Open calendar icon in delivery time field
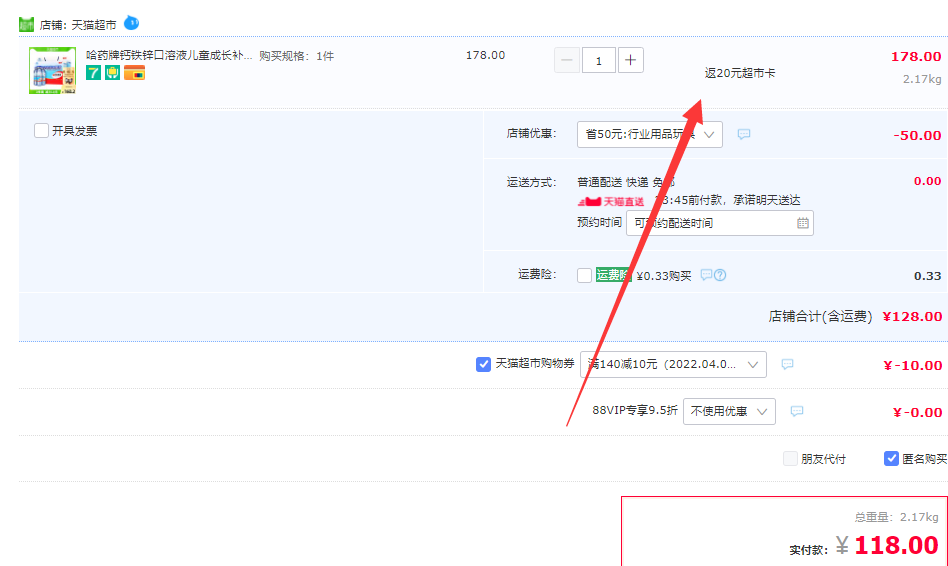This screenshot has height=566, width=948. pos(802,223)
